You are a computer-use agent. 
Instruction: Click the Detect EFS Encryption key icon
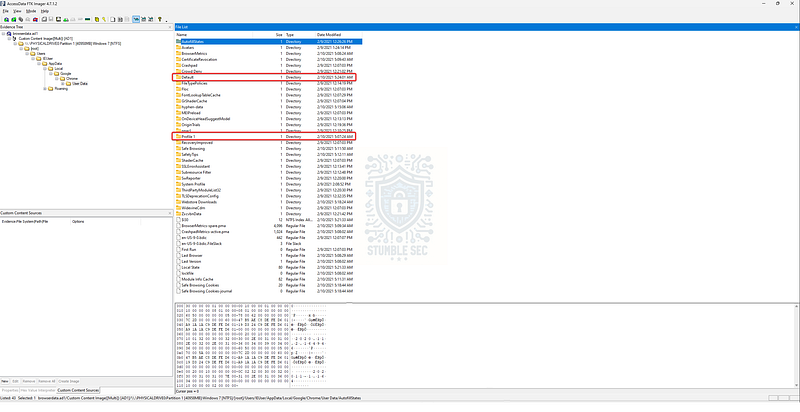click(104, 19)
